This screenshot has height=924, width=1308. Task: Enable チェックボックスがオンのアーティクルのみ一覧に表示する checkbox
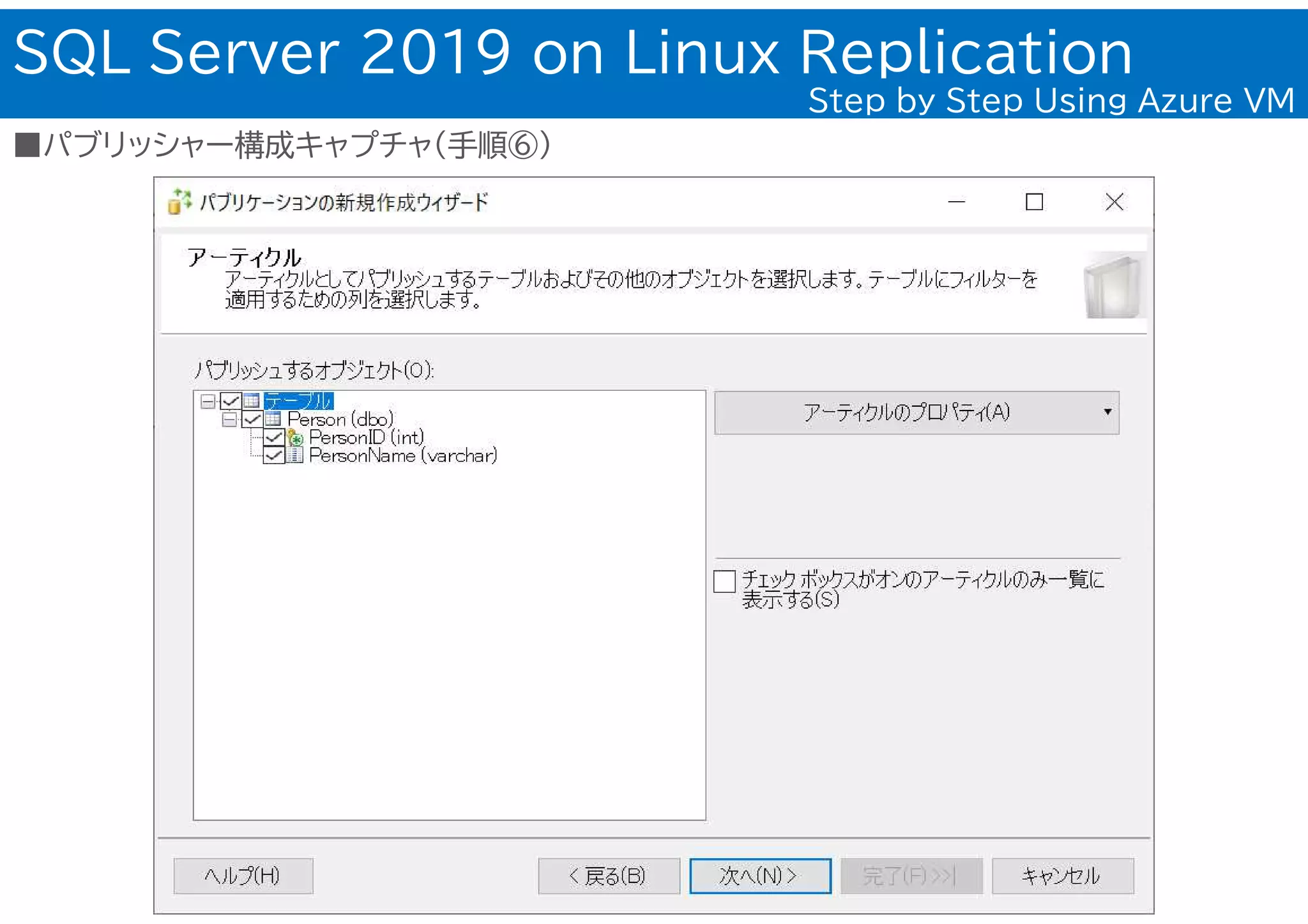tap(725, 581)
